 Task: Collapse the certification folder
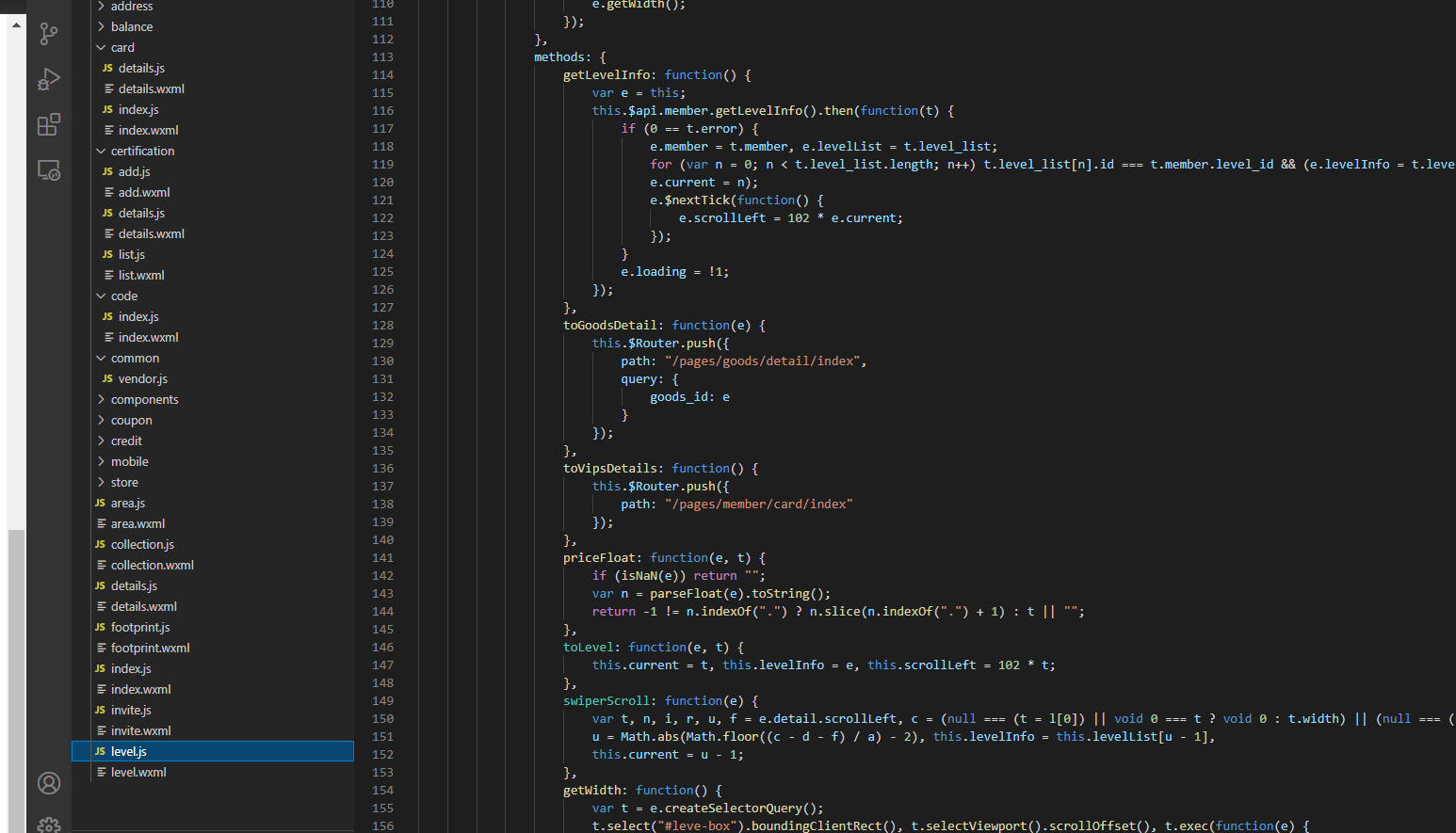(x=213, y=151)
